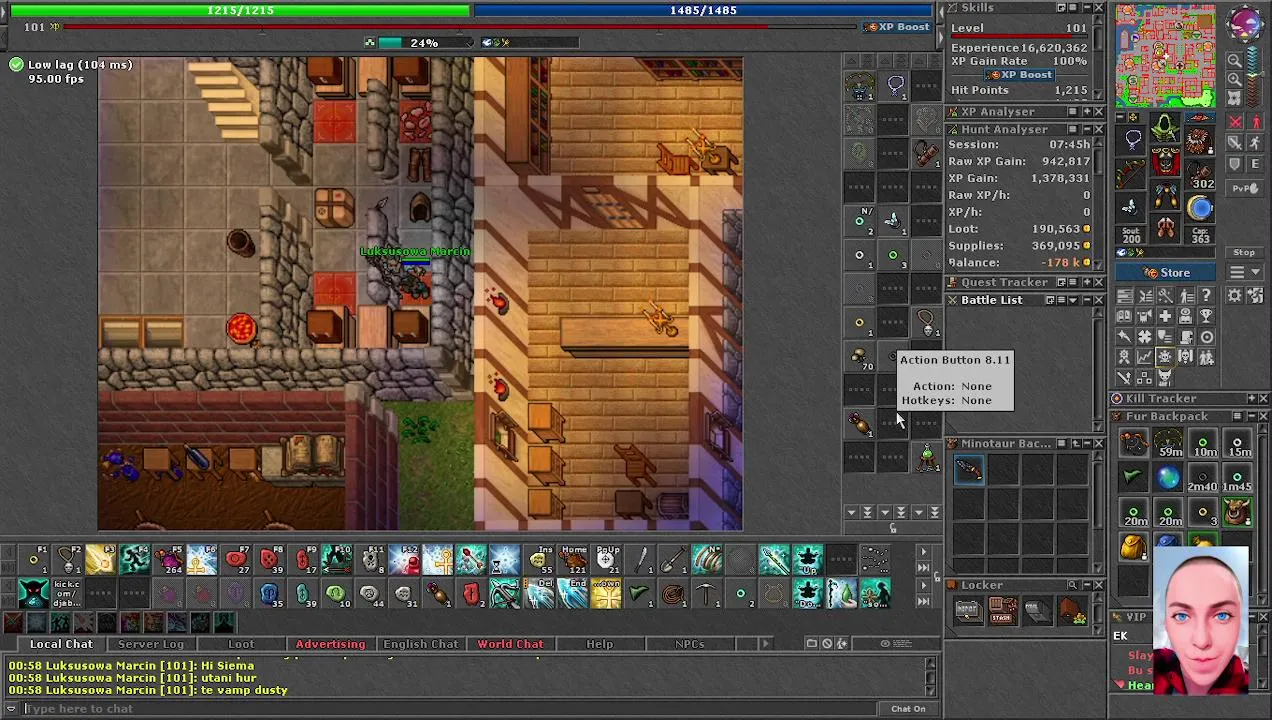1272x720 pixels.
Task: Center the minimap on the character
Action: tap(1235, 98)
